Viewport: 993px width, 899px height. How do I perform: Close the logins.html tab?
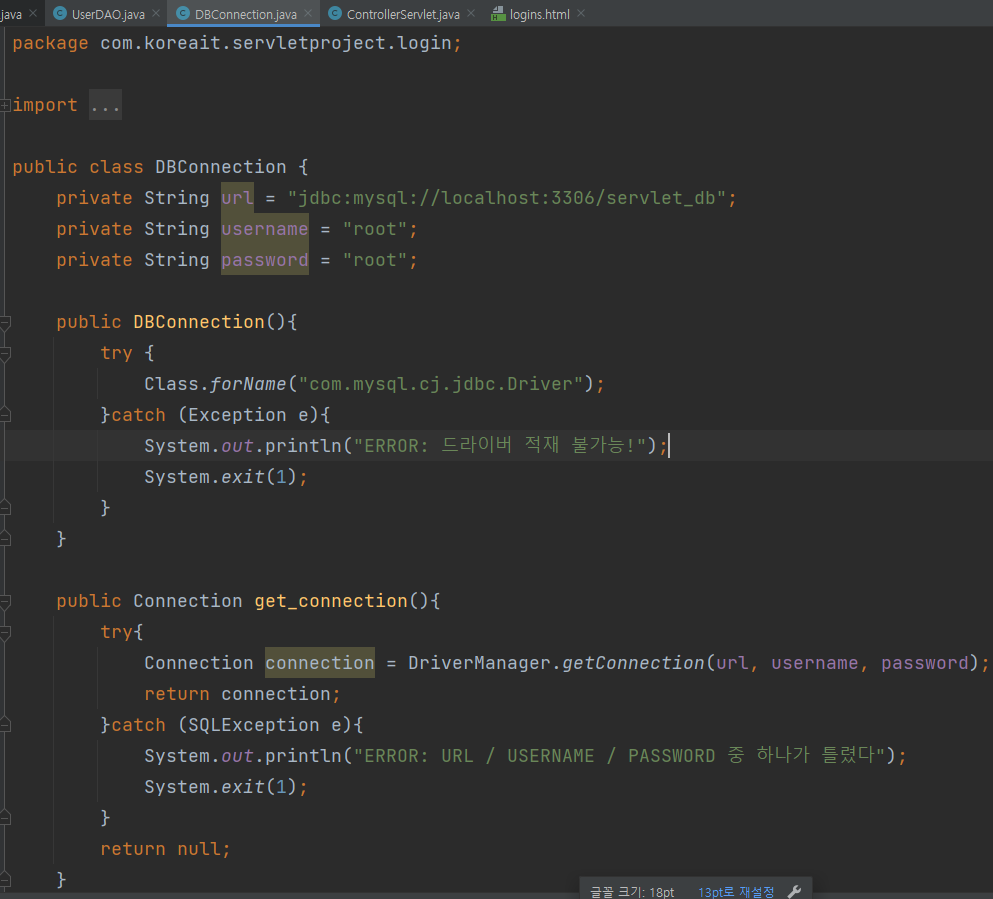[581, 13]
